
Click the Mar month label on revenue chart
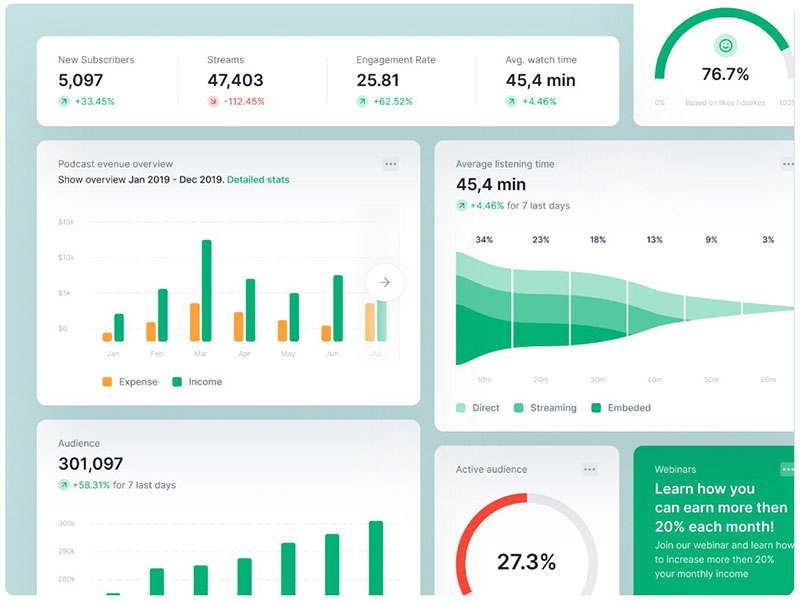[x=201, y=354]
